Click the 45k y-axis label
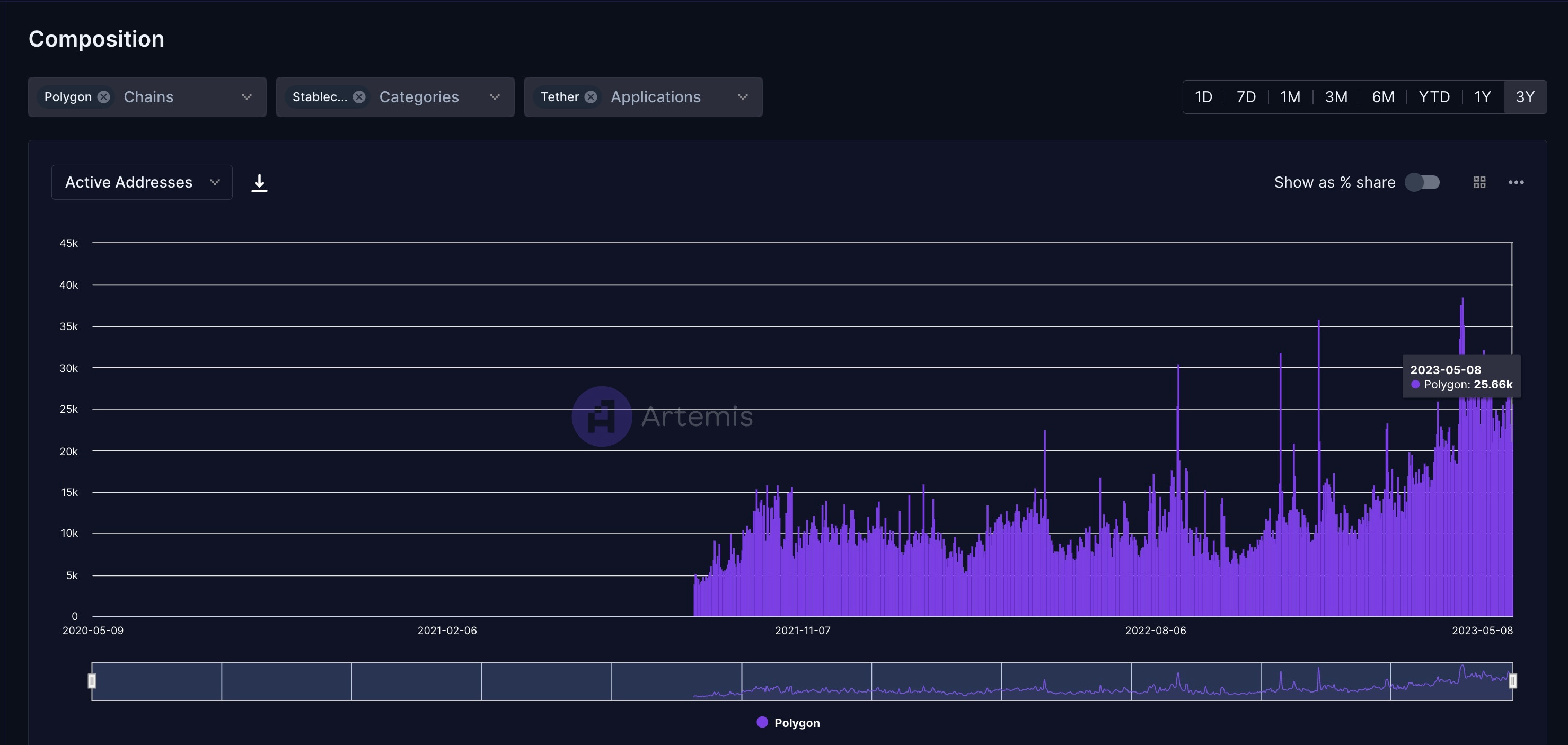Screen dimensions: 1568x745 69,243
